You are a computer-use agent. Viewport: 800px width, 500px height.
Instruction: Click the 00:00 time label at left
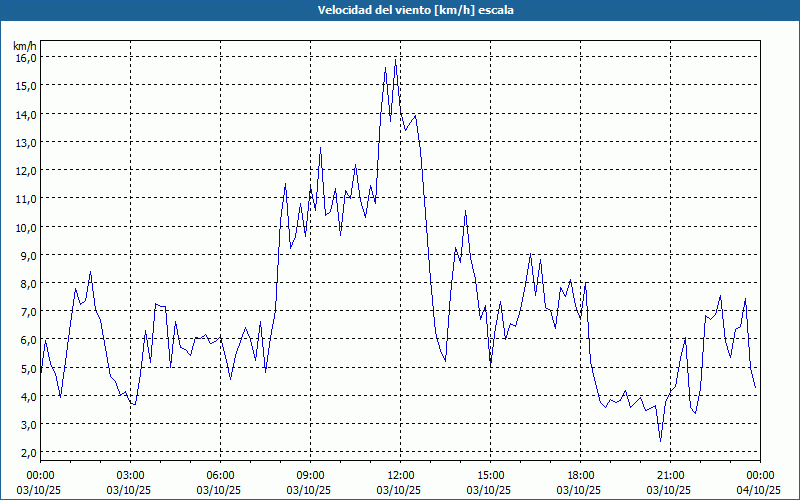pos(40,475)
